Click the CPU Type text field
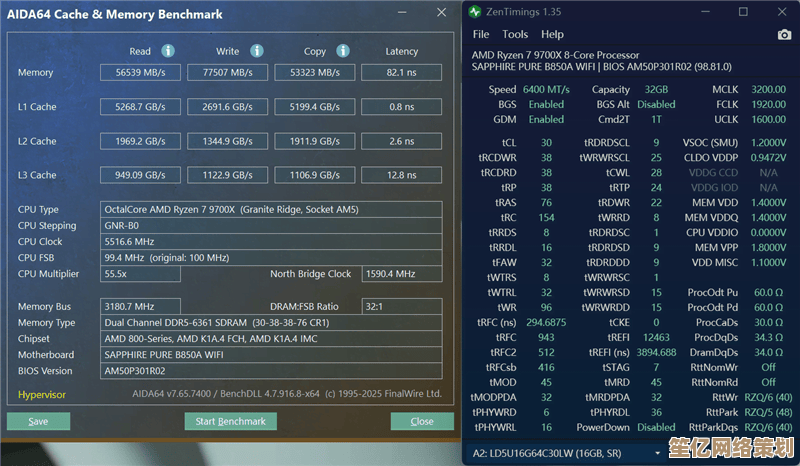 coord(272,210)
